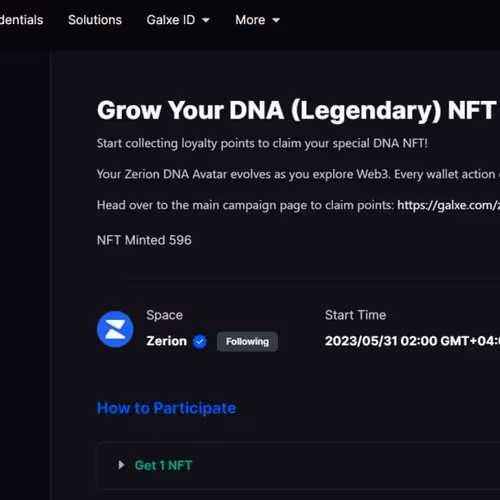Image resolution: width=500 pixels, height=500 pixels.
Task: Open the Galxe ID dropdown arrow
Action: [206, 20]
